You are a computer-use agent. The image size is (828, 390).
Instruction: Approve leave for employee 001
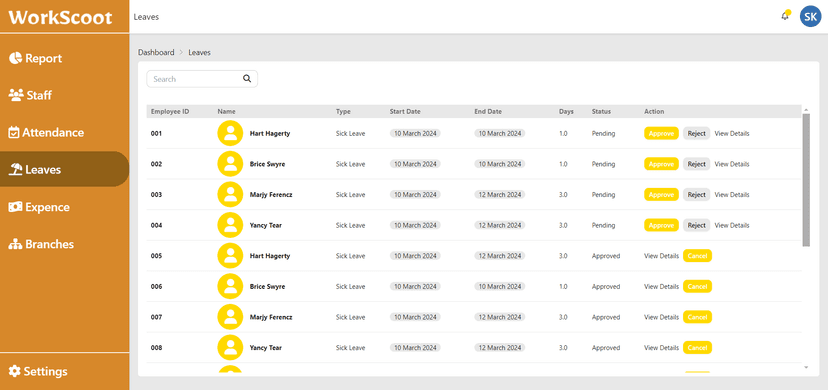click(x=661, y=134)
